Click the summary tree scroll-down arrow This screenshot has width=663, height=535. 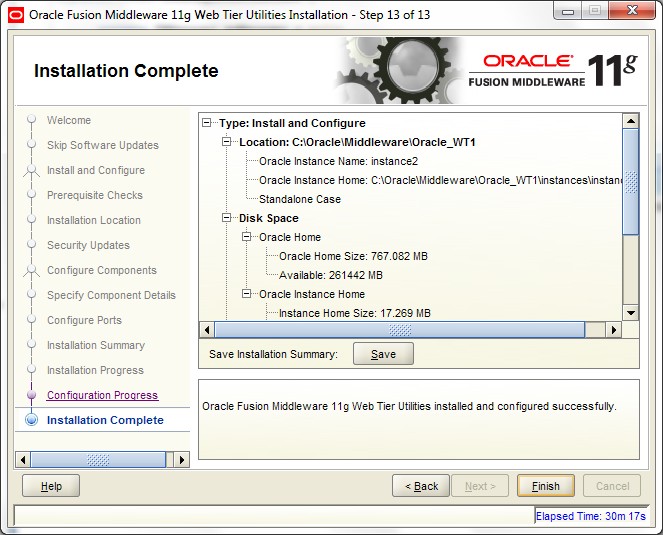coord(631,313)
